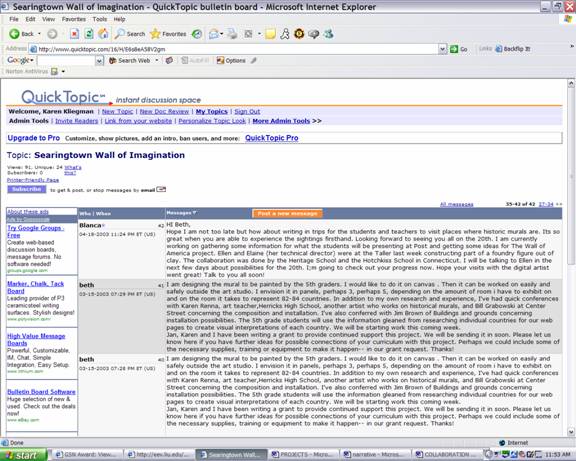Click the Mail envelope toolbar icon
Image resolution: width=576 pixels, height=461 pixels.
click(214, 34)
